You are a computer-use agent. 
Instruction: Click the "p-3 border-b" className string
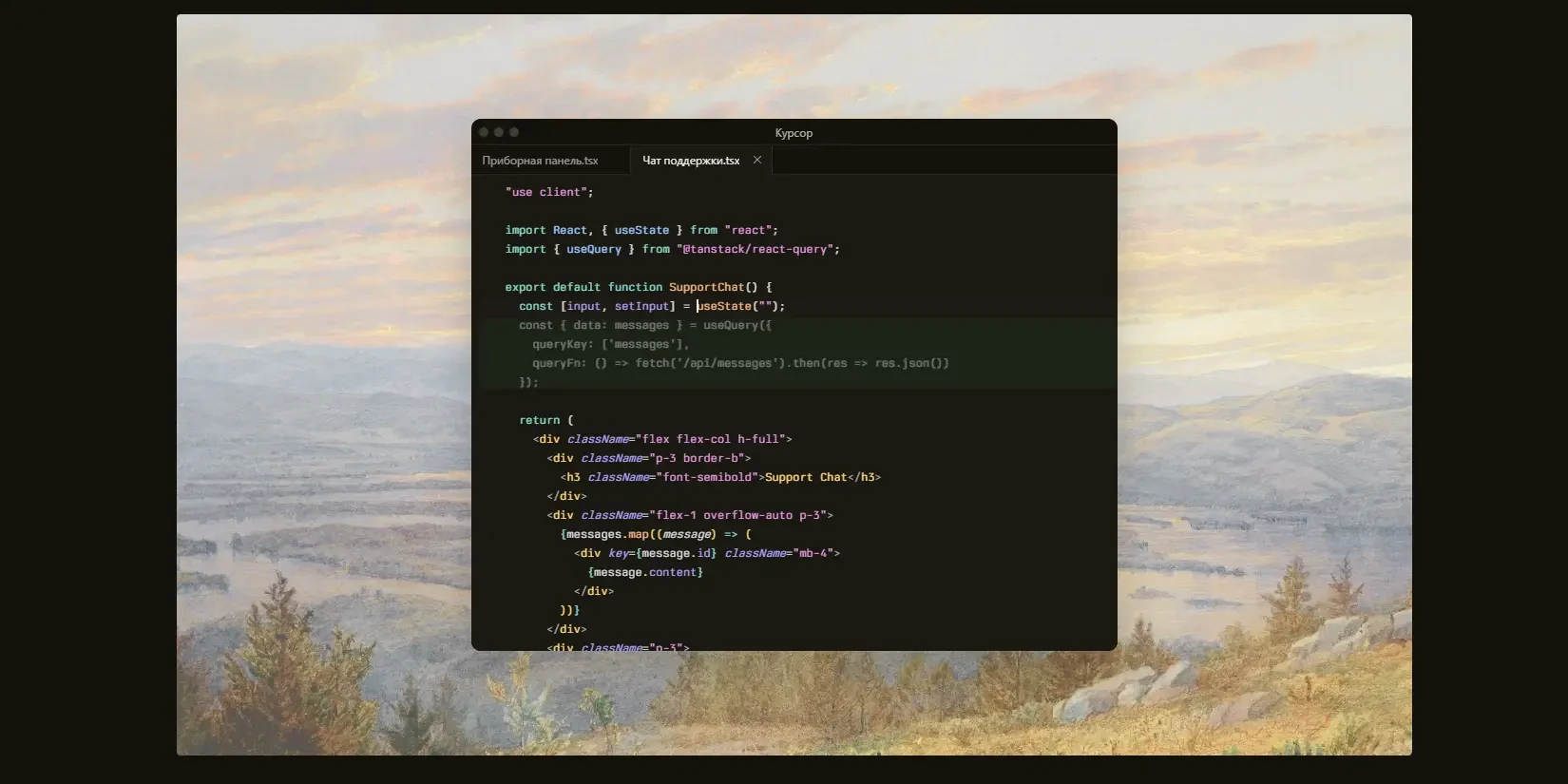[697, 458]
